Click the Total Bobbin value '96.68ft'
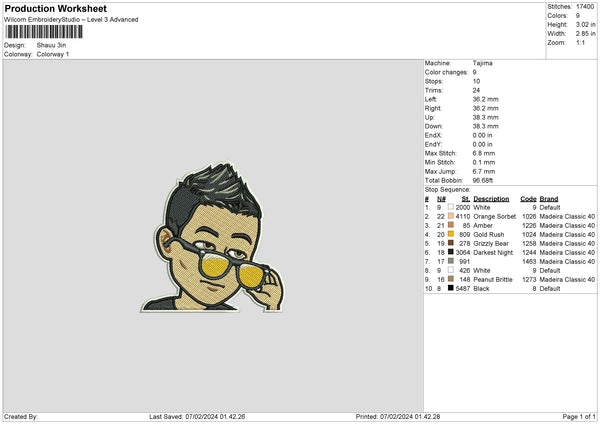The image size is (600, 424). (x=483, y=180)
